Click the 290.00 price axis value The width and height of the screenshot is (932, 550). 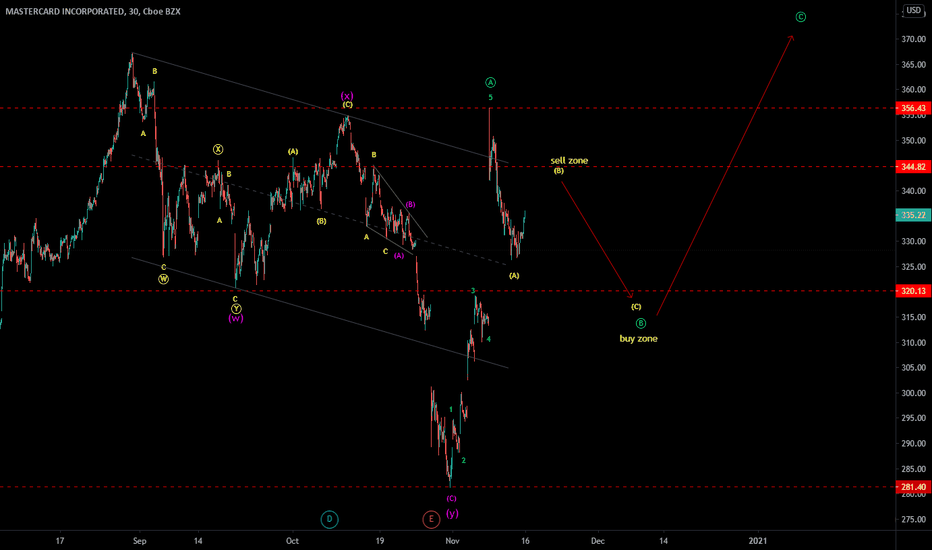tap(914, 444)
